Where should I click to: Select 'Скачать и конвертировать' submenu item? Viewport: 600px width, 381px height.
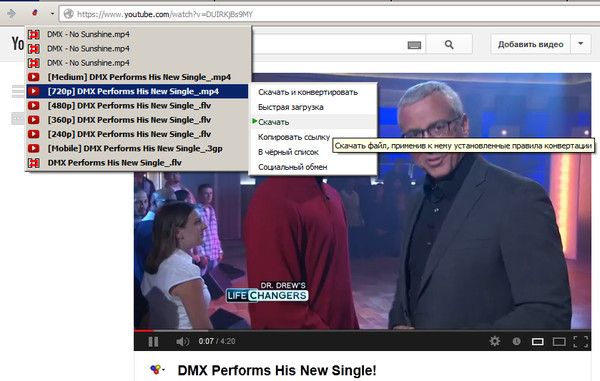313,92
